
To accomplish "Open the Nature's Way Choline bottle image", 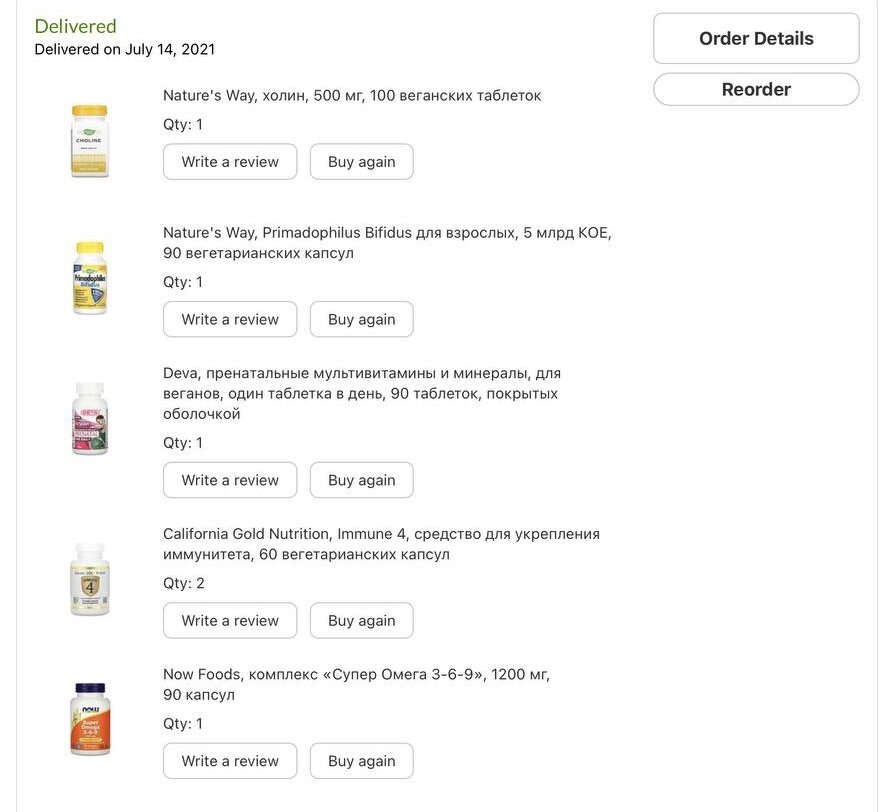I will [90, 141].
